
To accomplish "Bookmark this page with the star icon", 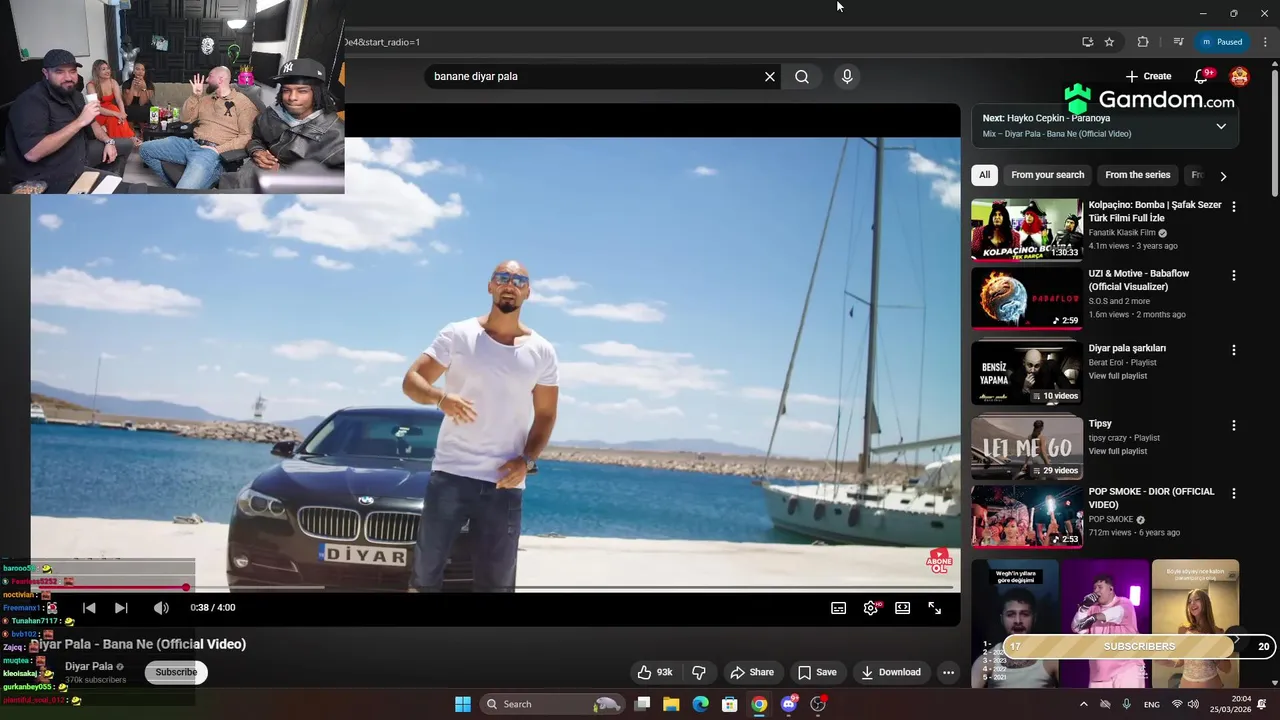I will click(1109, 42).
